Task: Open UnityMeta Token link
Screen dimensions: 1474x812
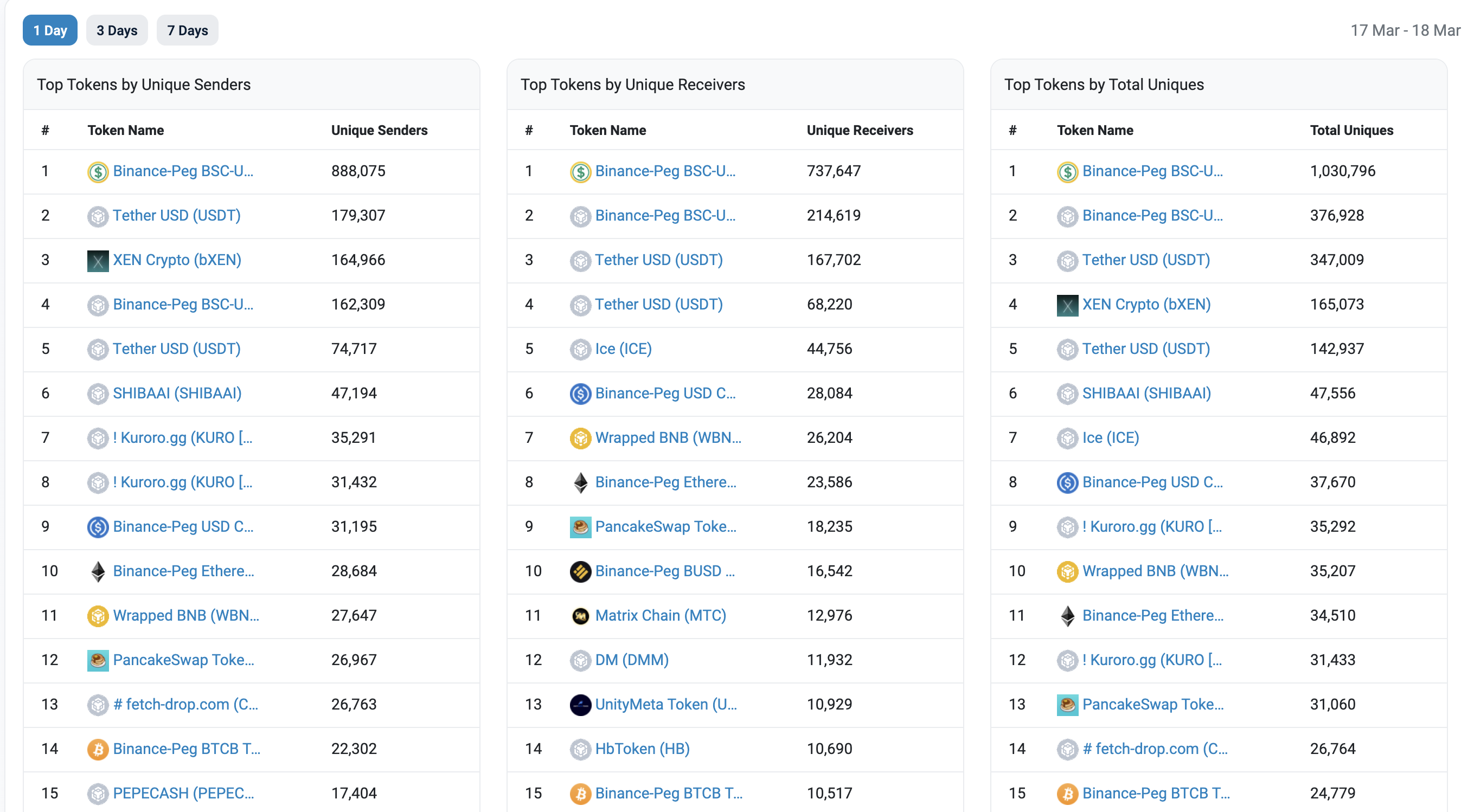Action: click(666, 705)
